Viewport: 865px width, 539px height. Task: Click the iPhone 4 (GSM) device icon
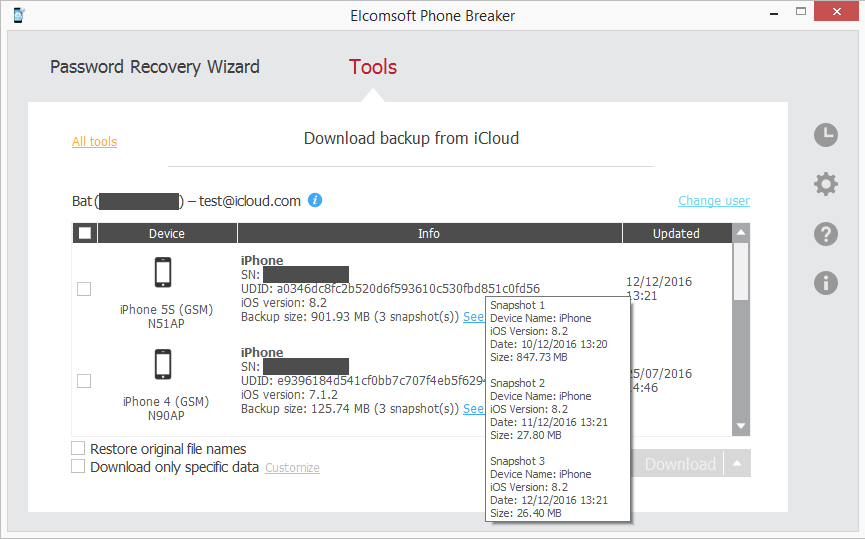click(164, 365)
